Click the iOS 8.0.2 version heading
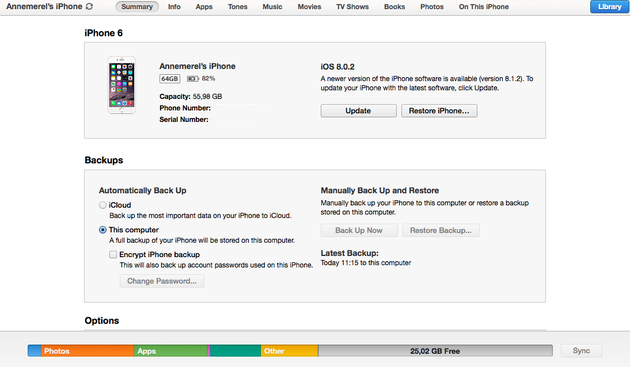Viewport: 630px width, 367px height. 338,67
